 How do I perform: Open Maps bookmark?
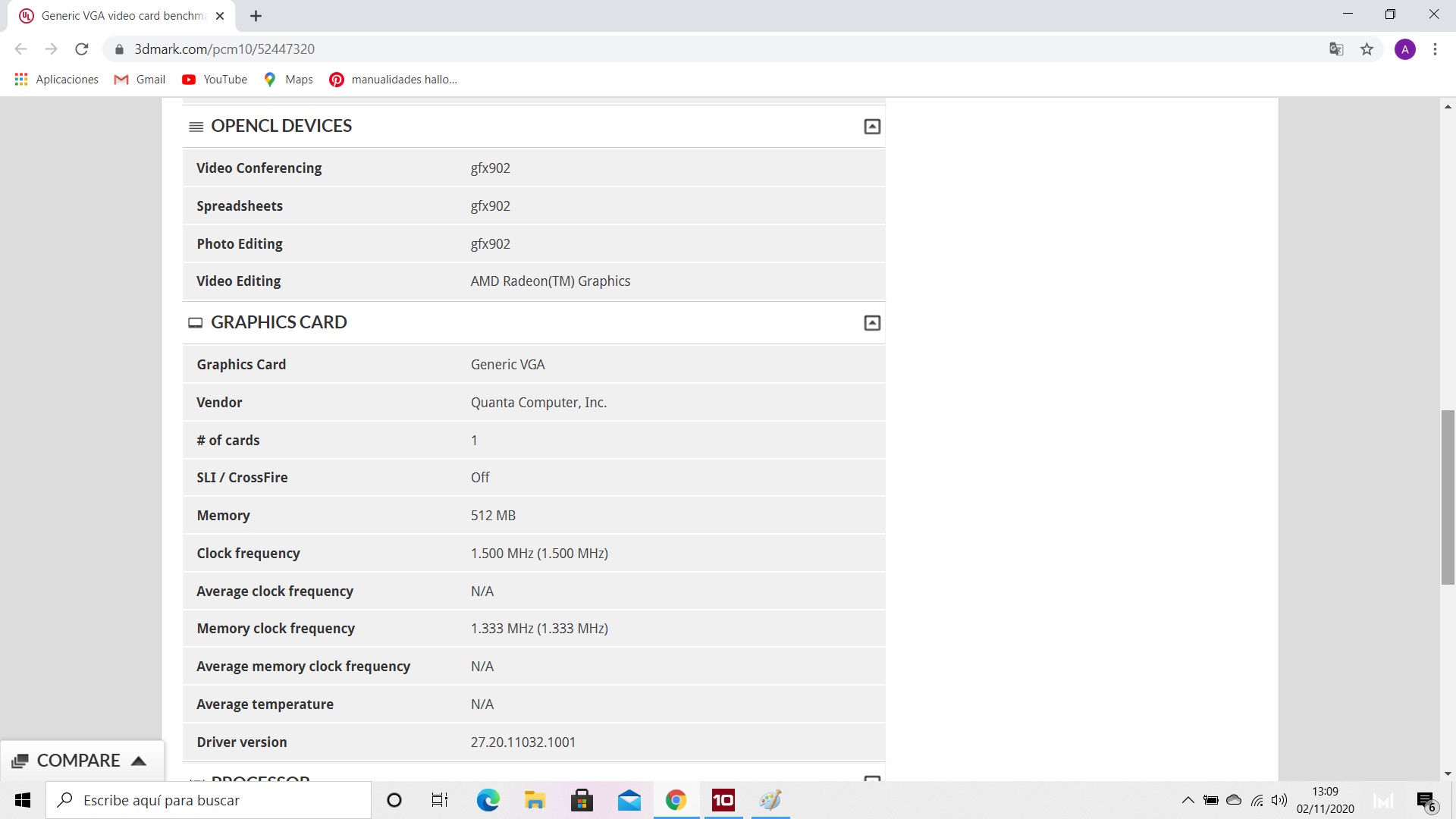pos(288,80)
